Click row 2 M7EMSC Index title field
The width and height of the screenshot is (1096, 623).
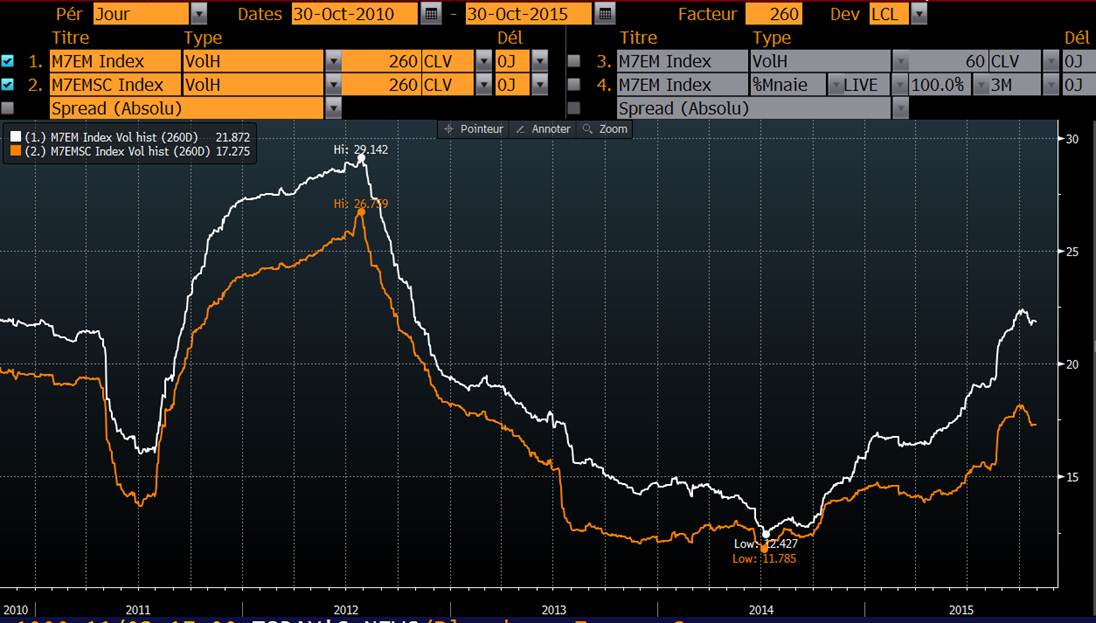[115, 85]
